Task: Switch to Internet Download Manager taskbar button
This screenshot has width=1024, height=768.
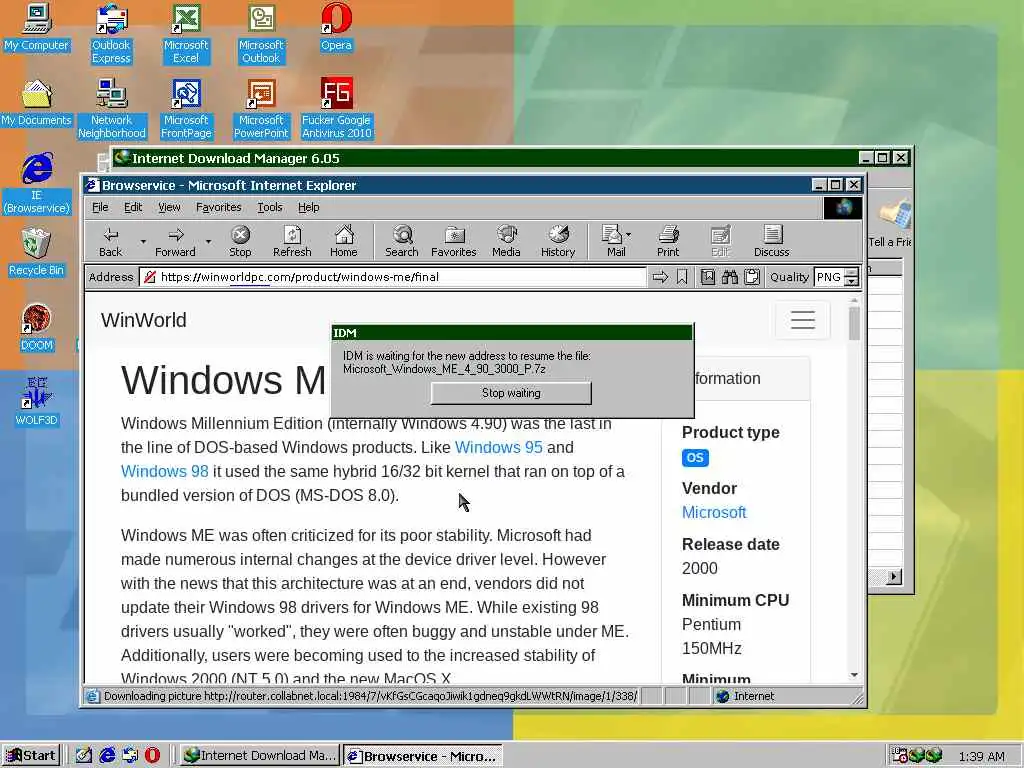Action: point(259,755)
